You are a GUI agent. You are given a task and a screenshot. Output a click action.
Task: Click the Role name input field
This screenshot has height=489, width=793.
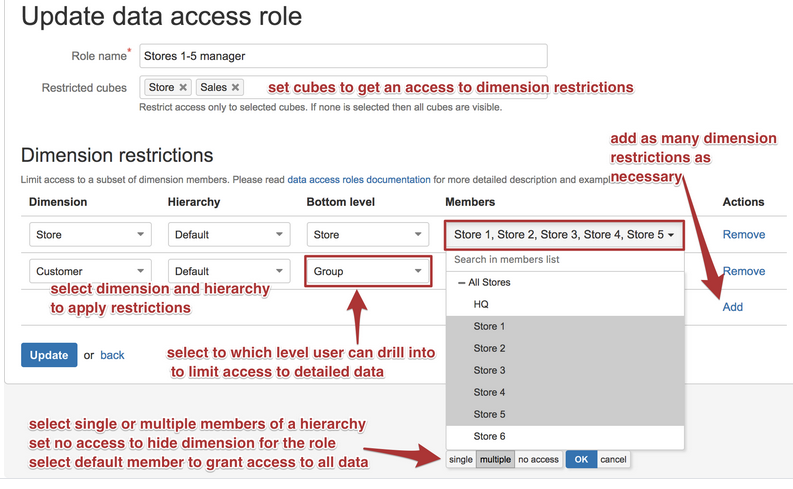tap(342, 56)
